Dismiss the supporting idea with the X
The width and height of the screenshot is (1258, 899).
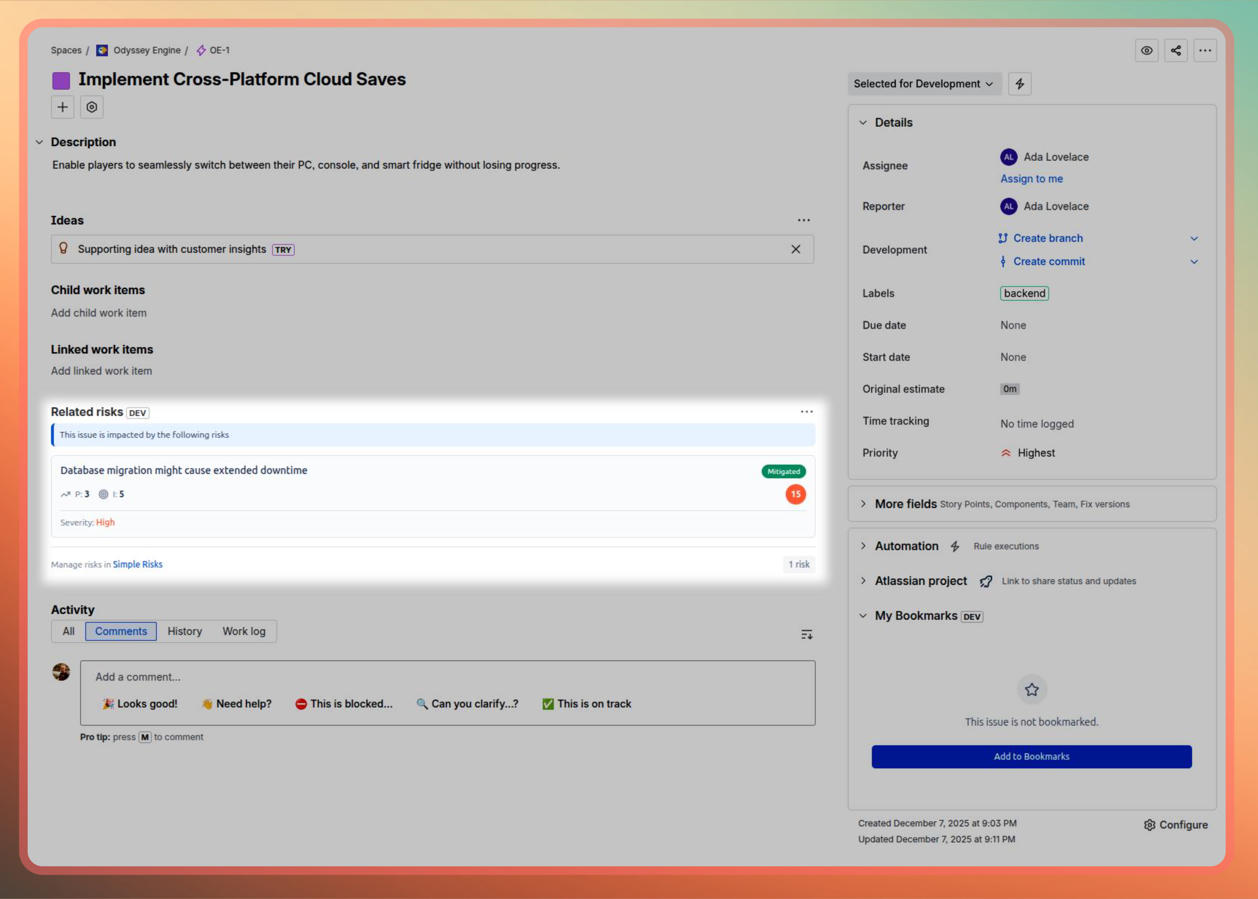coord(796,248)
